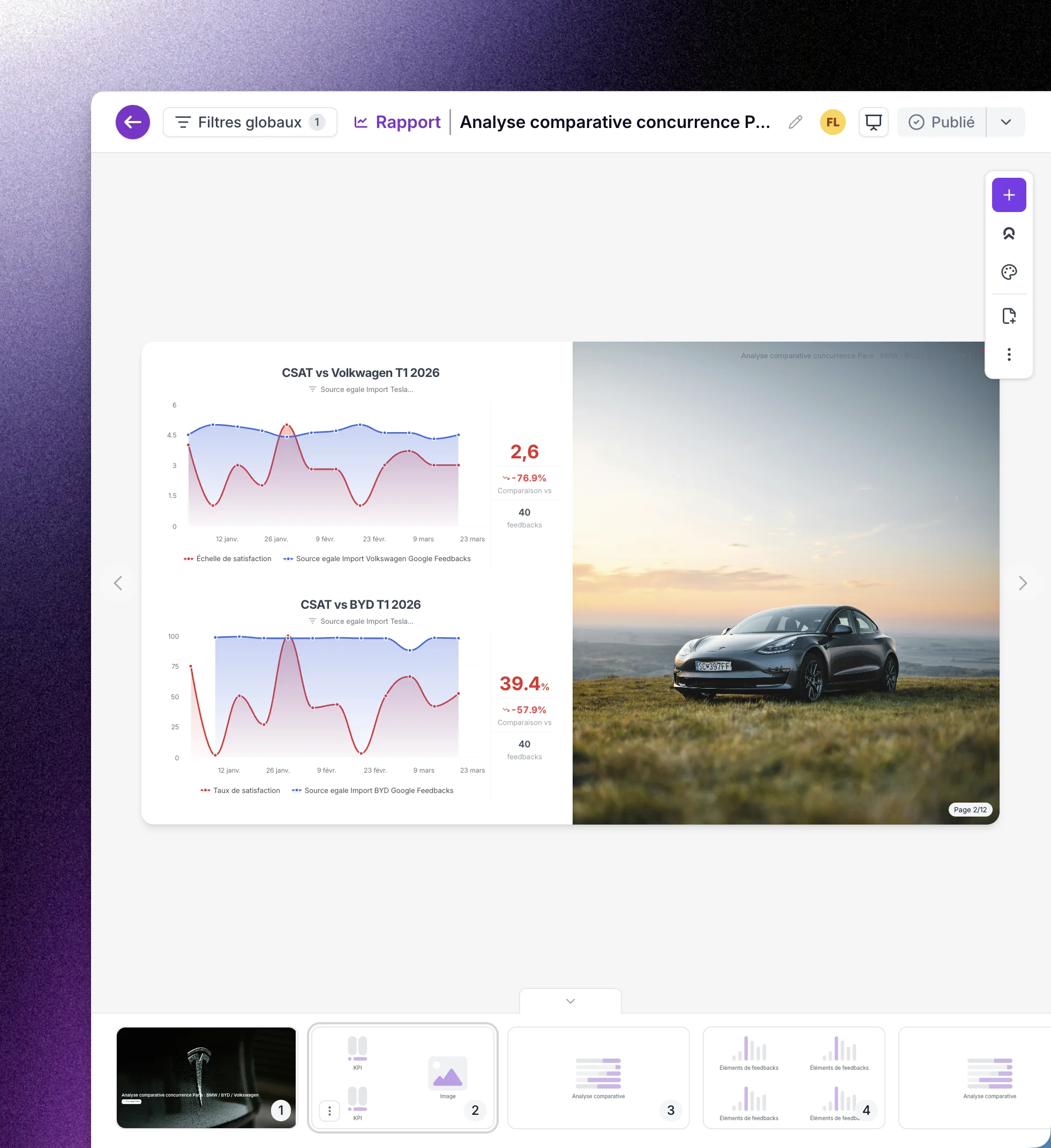Go to previous page with left chevron
This screenshot has height=1148, width=1051.
pos(118,583)
